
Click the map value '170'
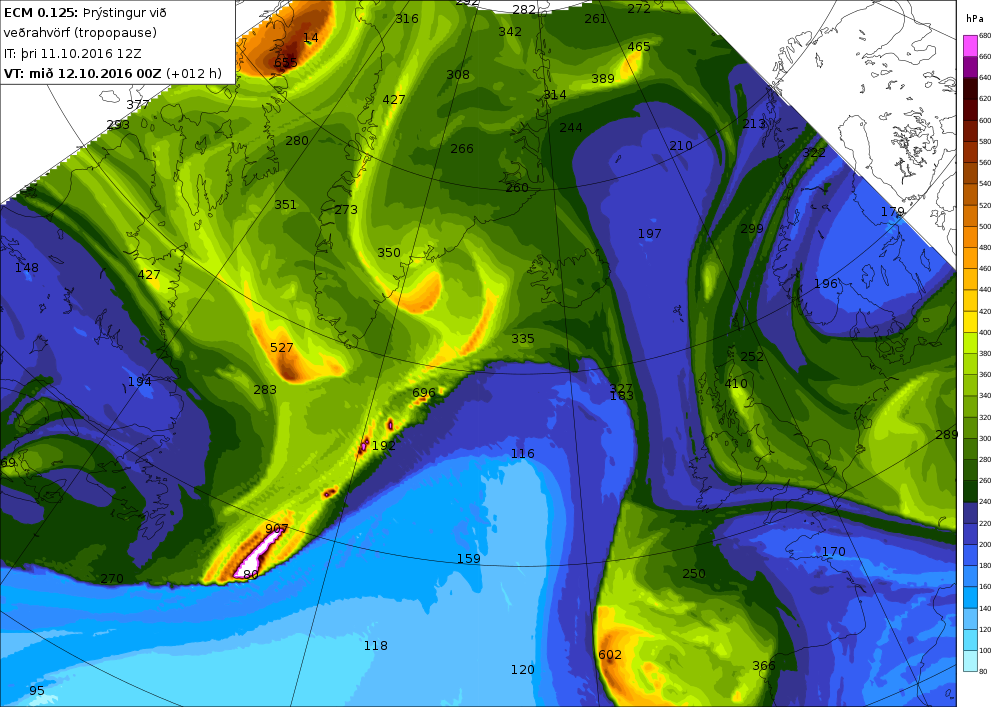coord(834,551)
